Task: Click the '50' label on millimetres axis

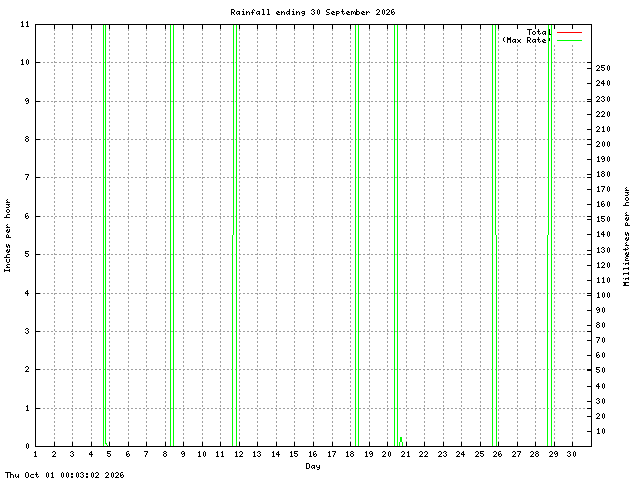Action: (x=601, y=370)
